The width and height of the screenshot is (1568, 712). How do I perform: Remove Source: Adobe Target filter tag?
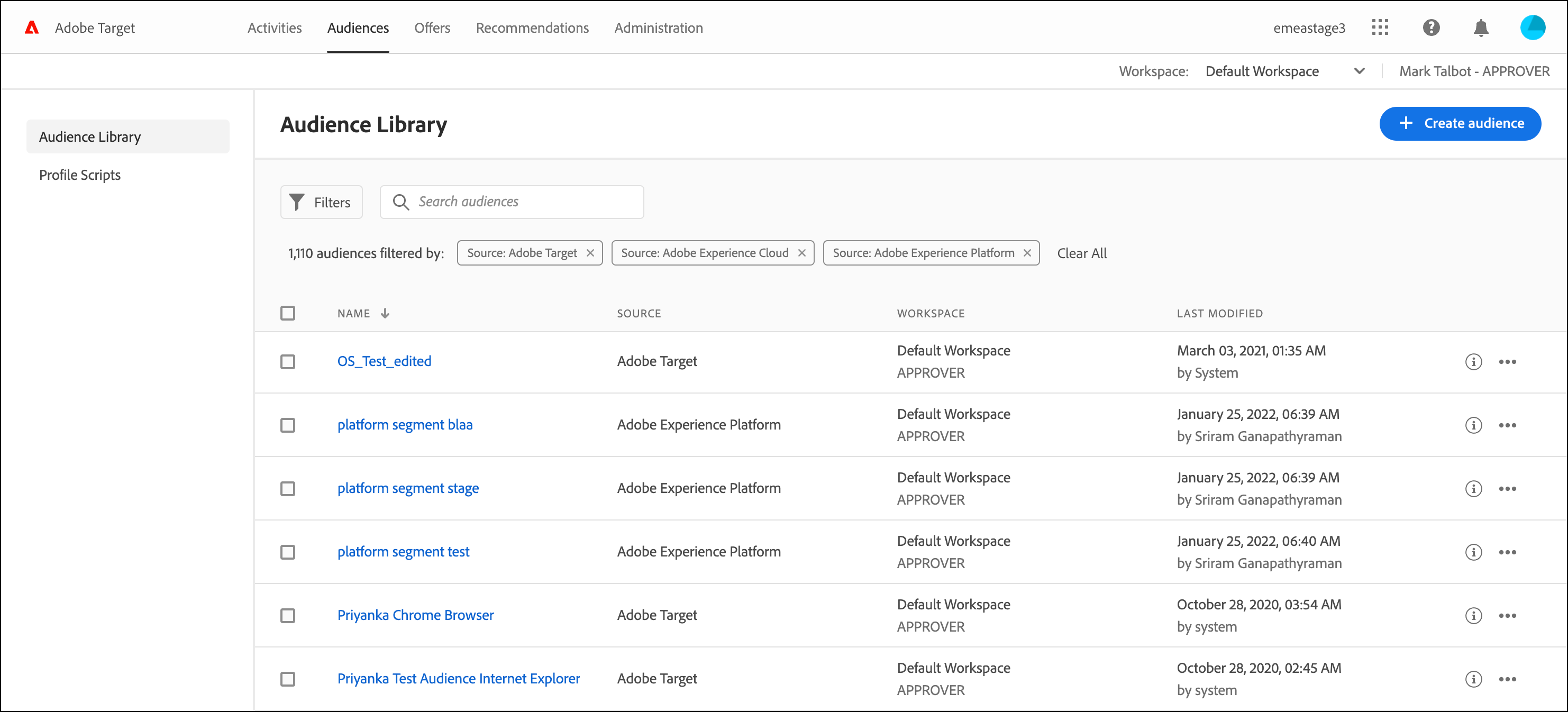click(x=590, y=253)
